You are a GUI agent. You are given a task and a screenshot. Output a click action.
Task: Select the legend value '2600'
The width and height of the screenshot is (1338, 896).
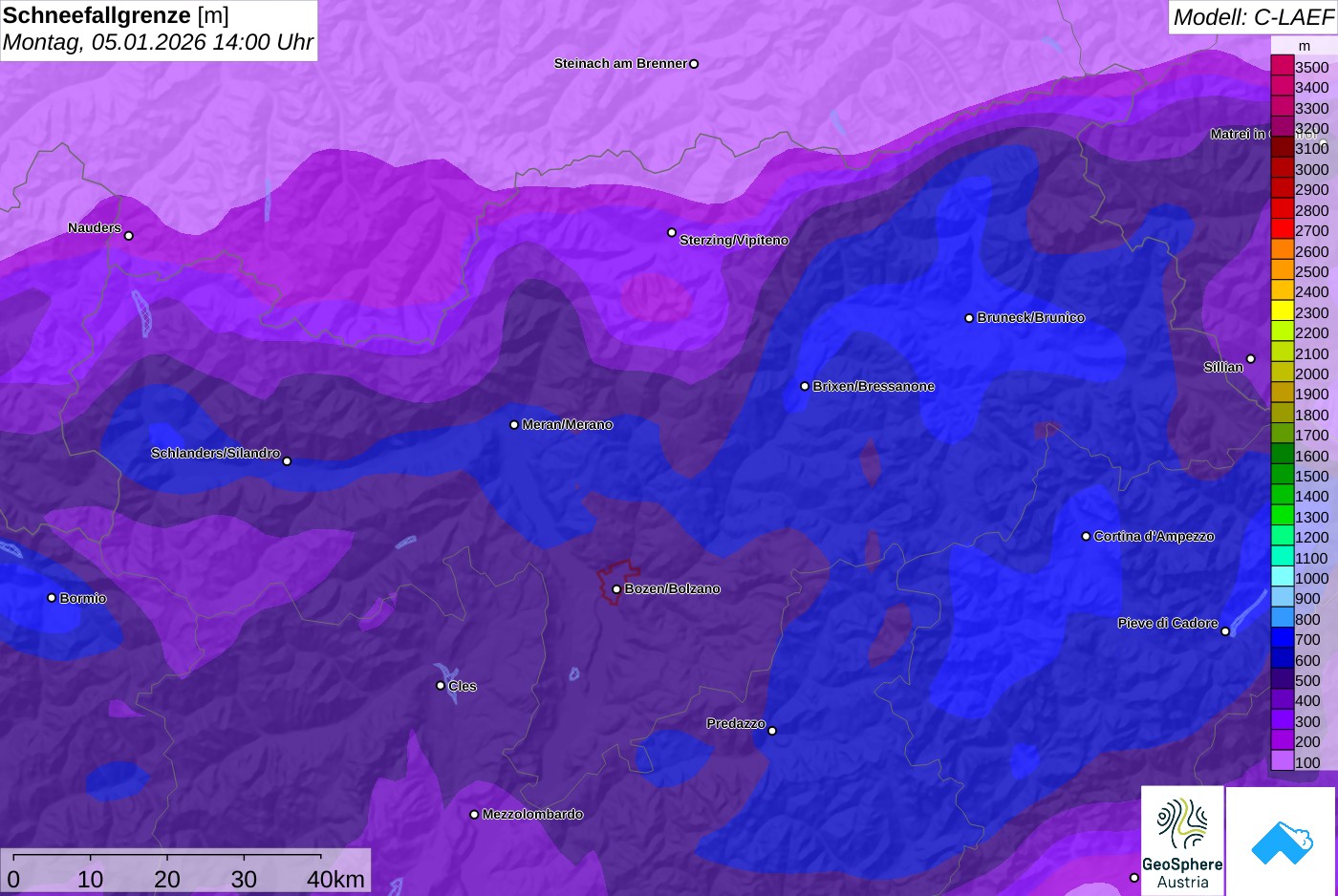pyautogui.click(x=1311, y=251)
